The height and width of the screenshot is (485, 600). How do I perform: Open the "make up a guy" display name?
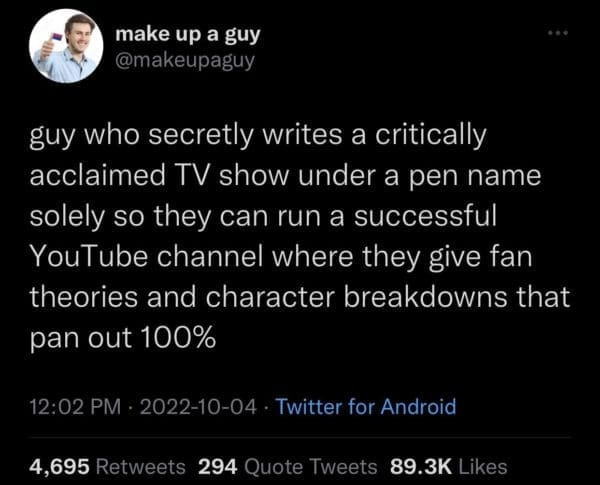pos(188,34)
